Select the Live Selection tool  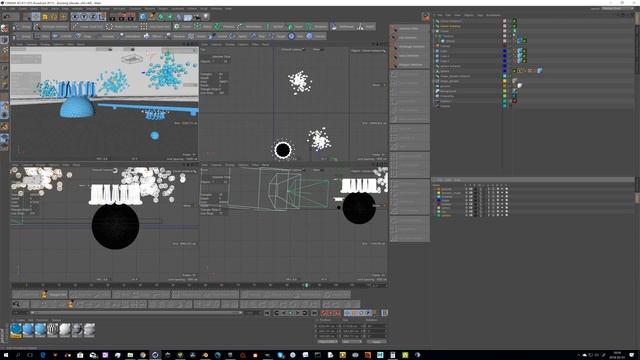pyautogui.click(x=27, y=17)
